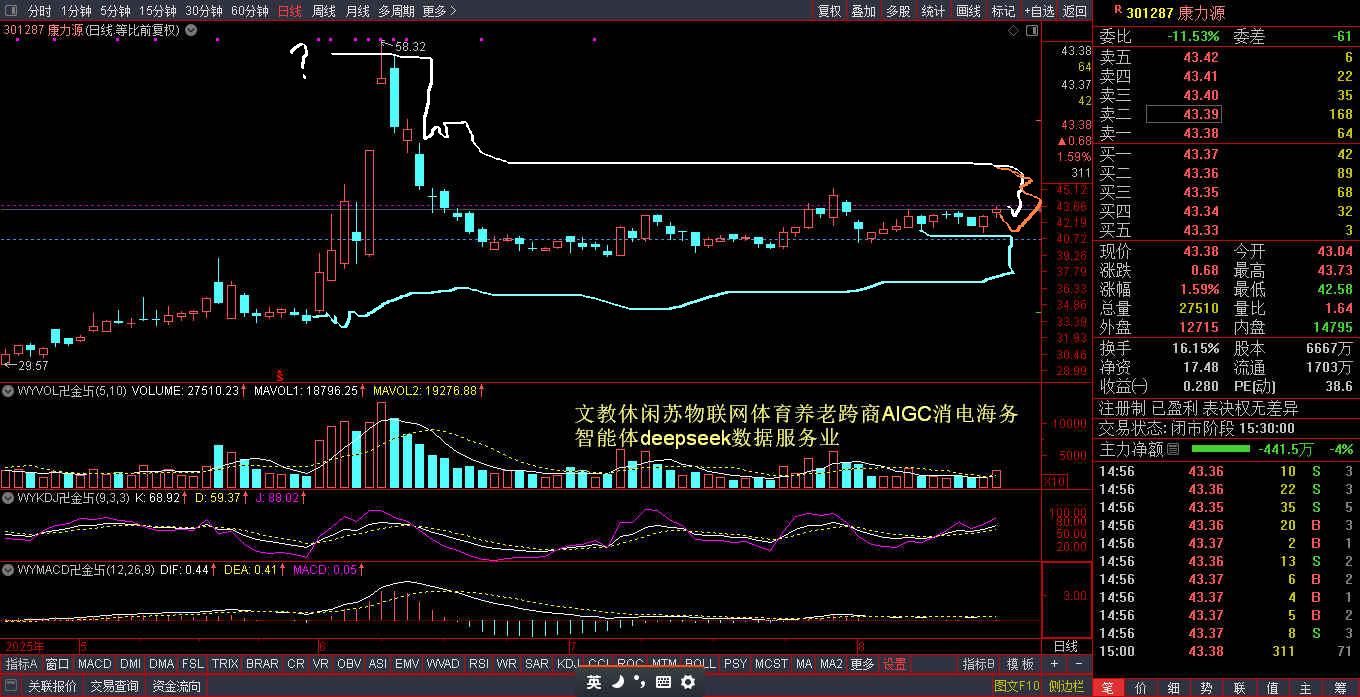Select the 周线 weekly chart tab

tap(324, 11)
